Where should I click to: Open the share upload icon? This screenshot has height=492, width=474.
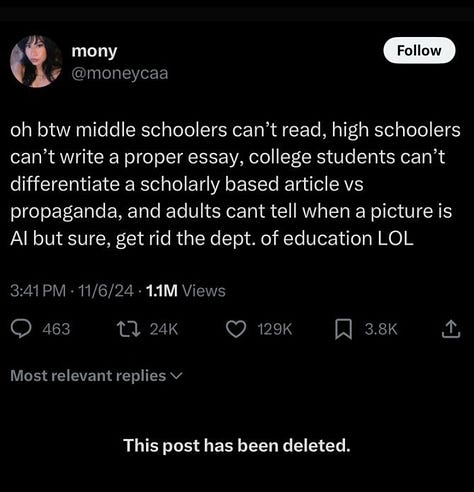pyautogui.click(x=451, y=329)
